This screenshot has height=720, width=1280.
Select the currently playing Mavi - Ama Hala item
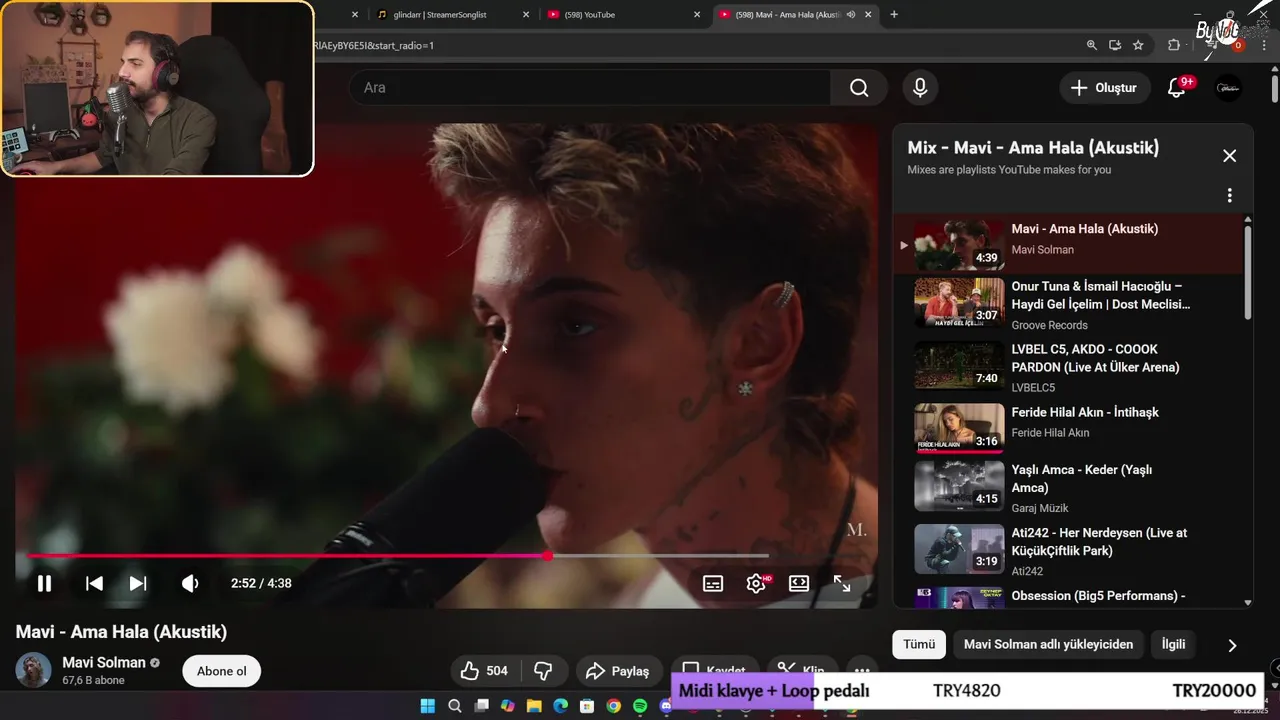click(1066, 244)
